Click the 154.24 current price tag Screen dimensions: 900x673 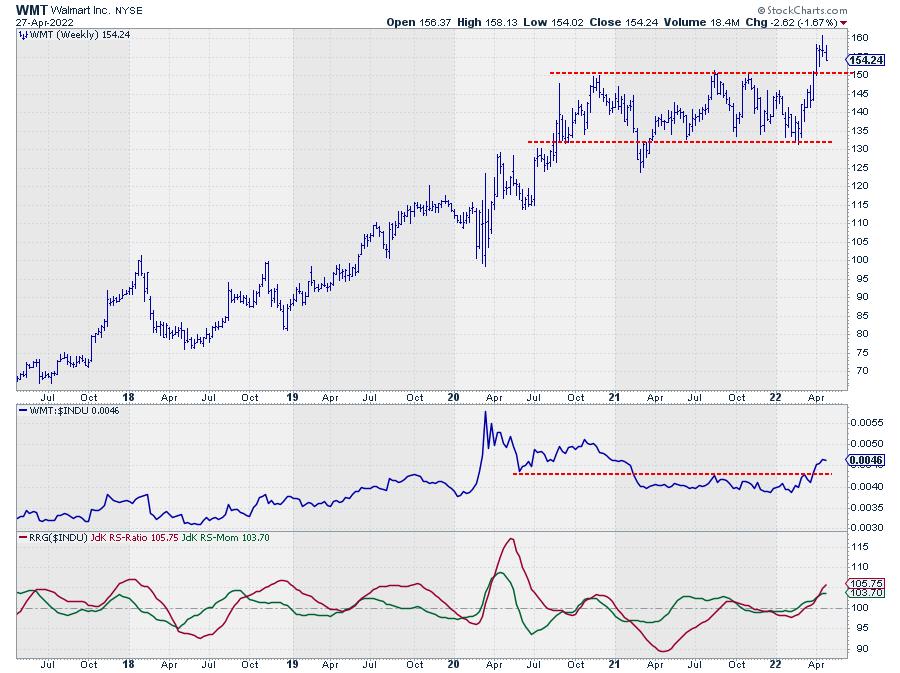coord(864,60)
